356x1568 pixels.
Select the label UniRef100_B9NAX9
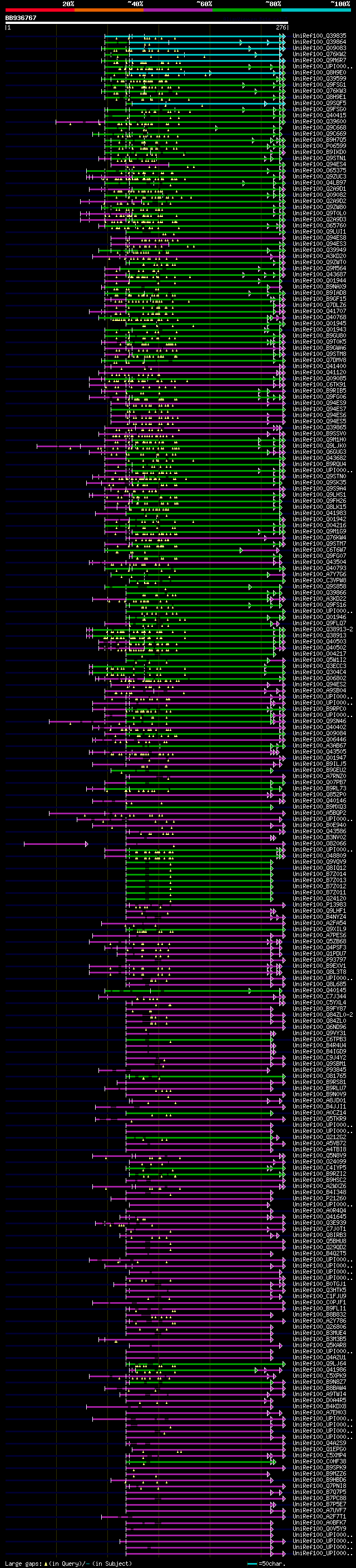click(319, 286)
